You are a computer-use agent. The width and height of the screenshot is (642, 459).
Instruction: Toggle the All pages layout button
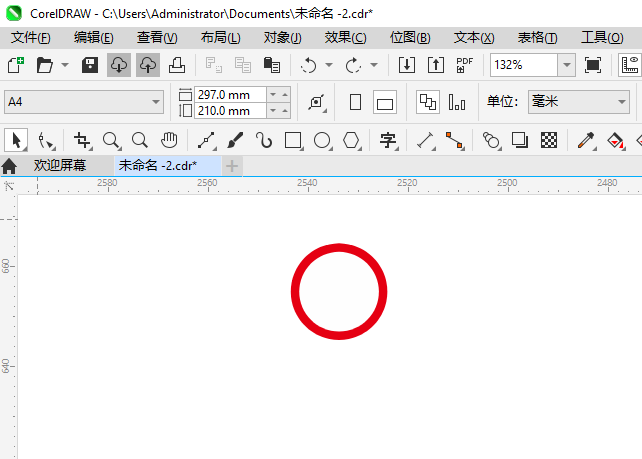[428, 102]
